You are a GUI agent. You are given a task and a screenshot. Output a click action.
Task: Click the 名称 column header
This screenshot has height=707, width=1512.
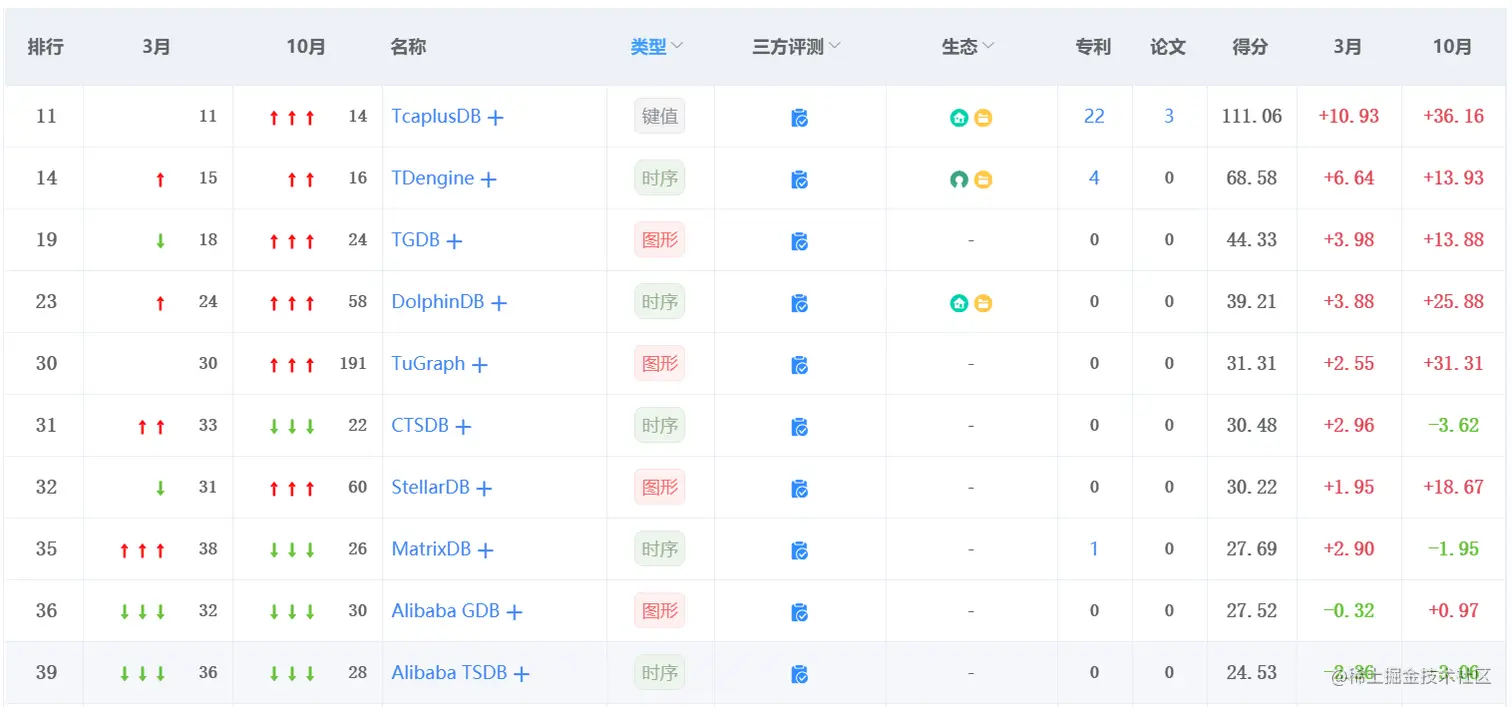[x=409, y=47]
